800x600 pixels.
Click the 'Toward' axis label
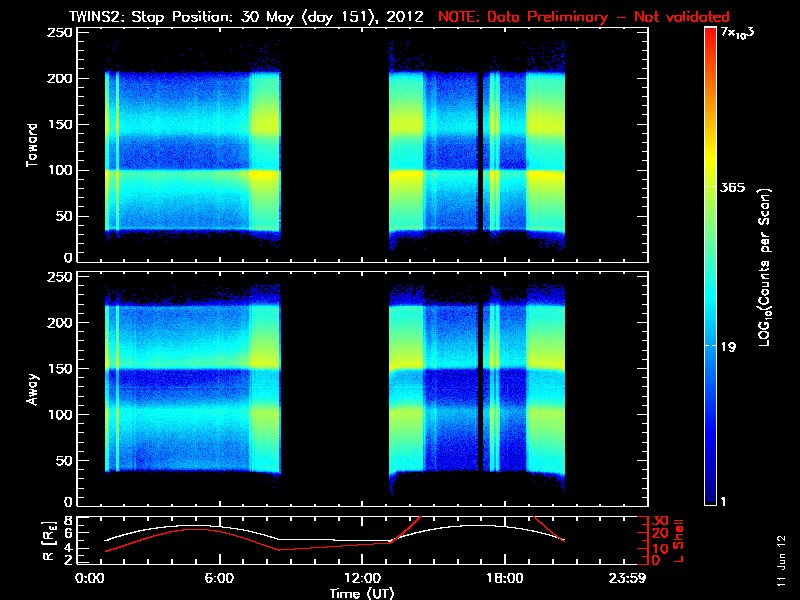32,145
